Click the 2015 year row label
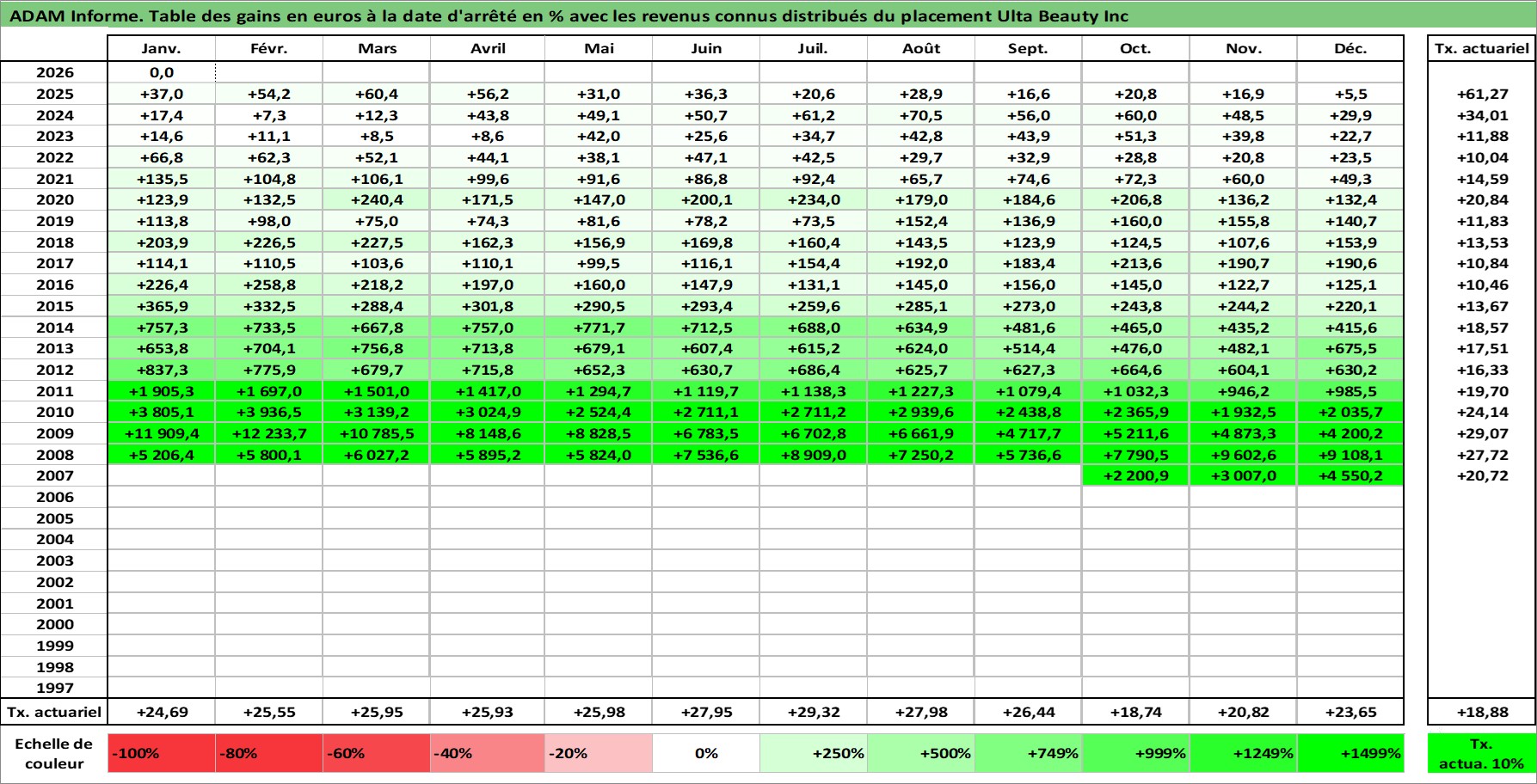Image resolution: width=1537 pixels, height=784 pixels. [54, 306]
